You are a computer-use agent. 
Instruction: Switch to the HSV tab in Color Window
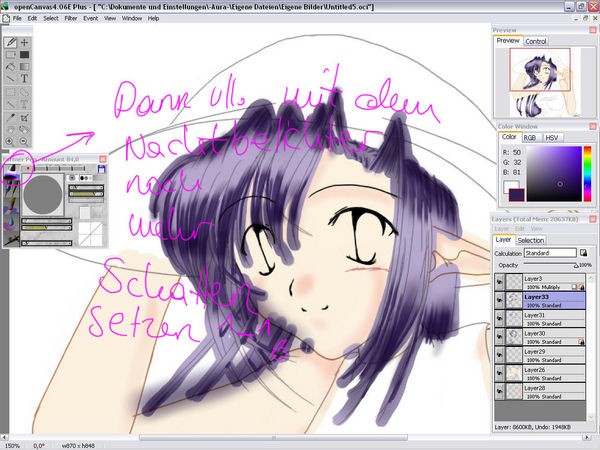click(554, 138)
